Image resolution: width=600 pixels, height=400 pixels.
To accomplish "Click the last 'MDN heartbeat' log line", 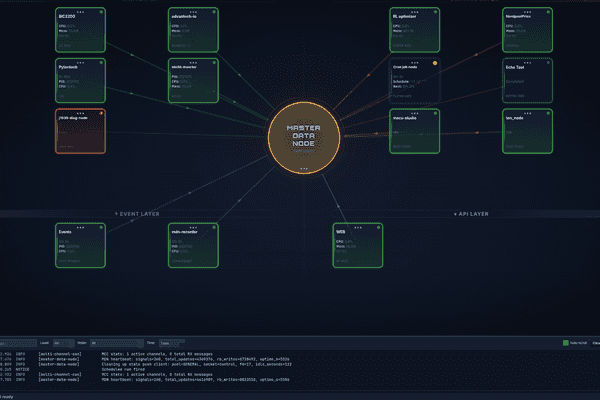I will pos(196,380).
